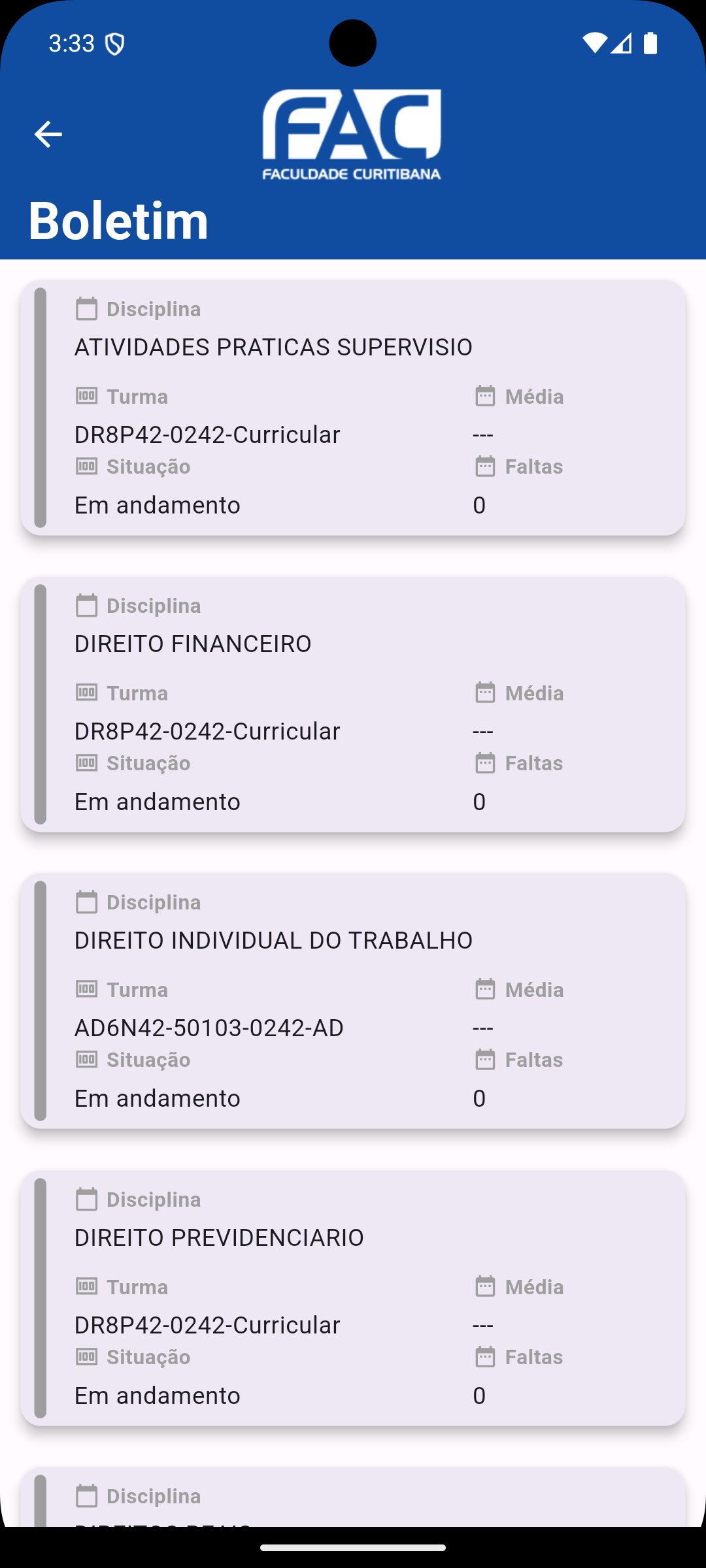The image size is (706, 1568).
Task: Tap Situação icon in Atividades Praticas card
Action: pyautogui.click(x=86, y=466)
